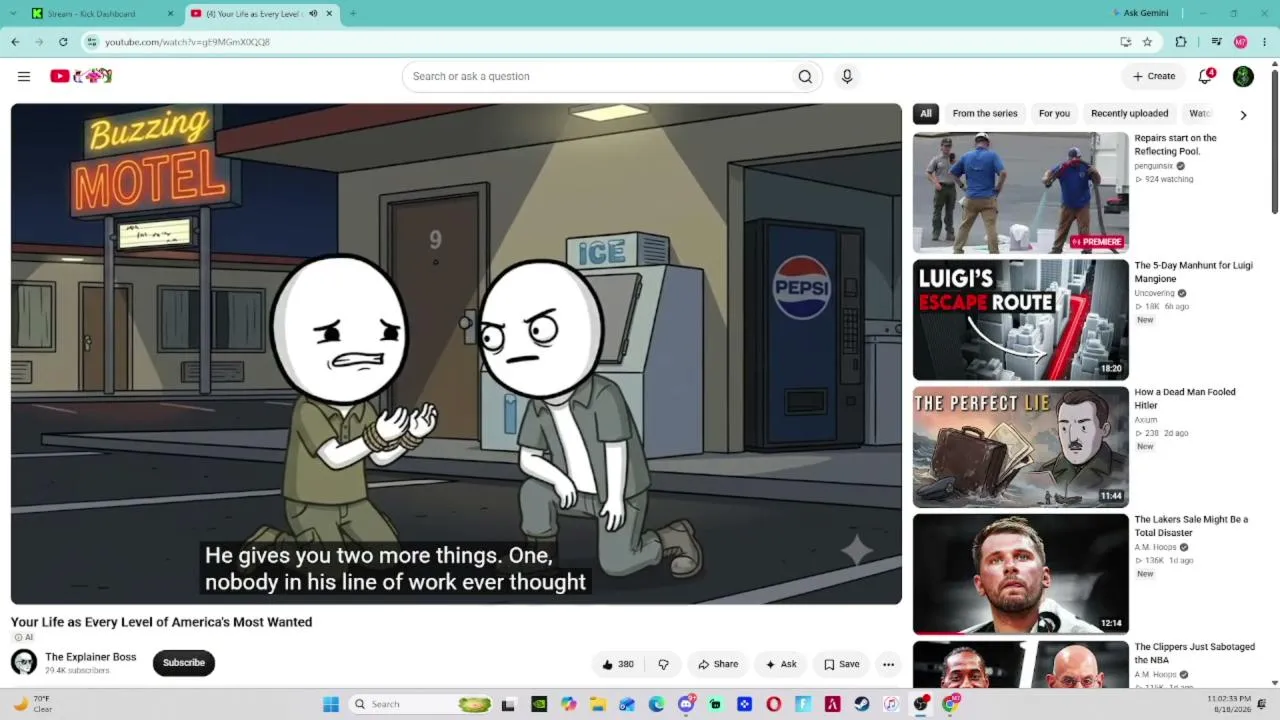Open Chrome extensions puzzle icon
Screen dimensions: 1280x720
[x=1181, y=42]
